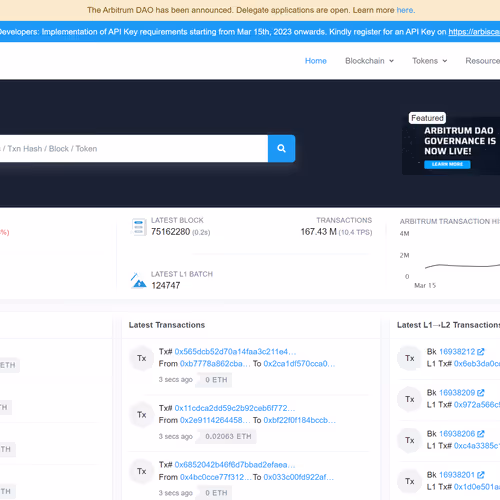Viewport: 500px width, 500px height.
Task: Open L1 transaction 0x6eb3da0c
Action: pos(477,364)
